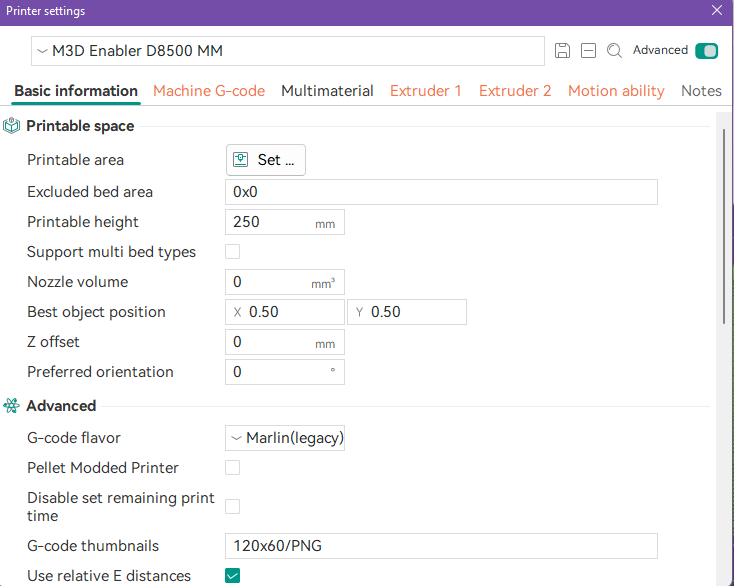Click the Advanced section atom icon

[12, 406]
